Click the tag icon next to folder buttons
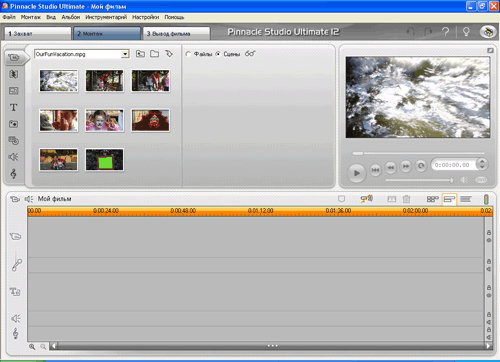The image size is (500, 362). point(169,54)
